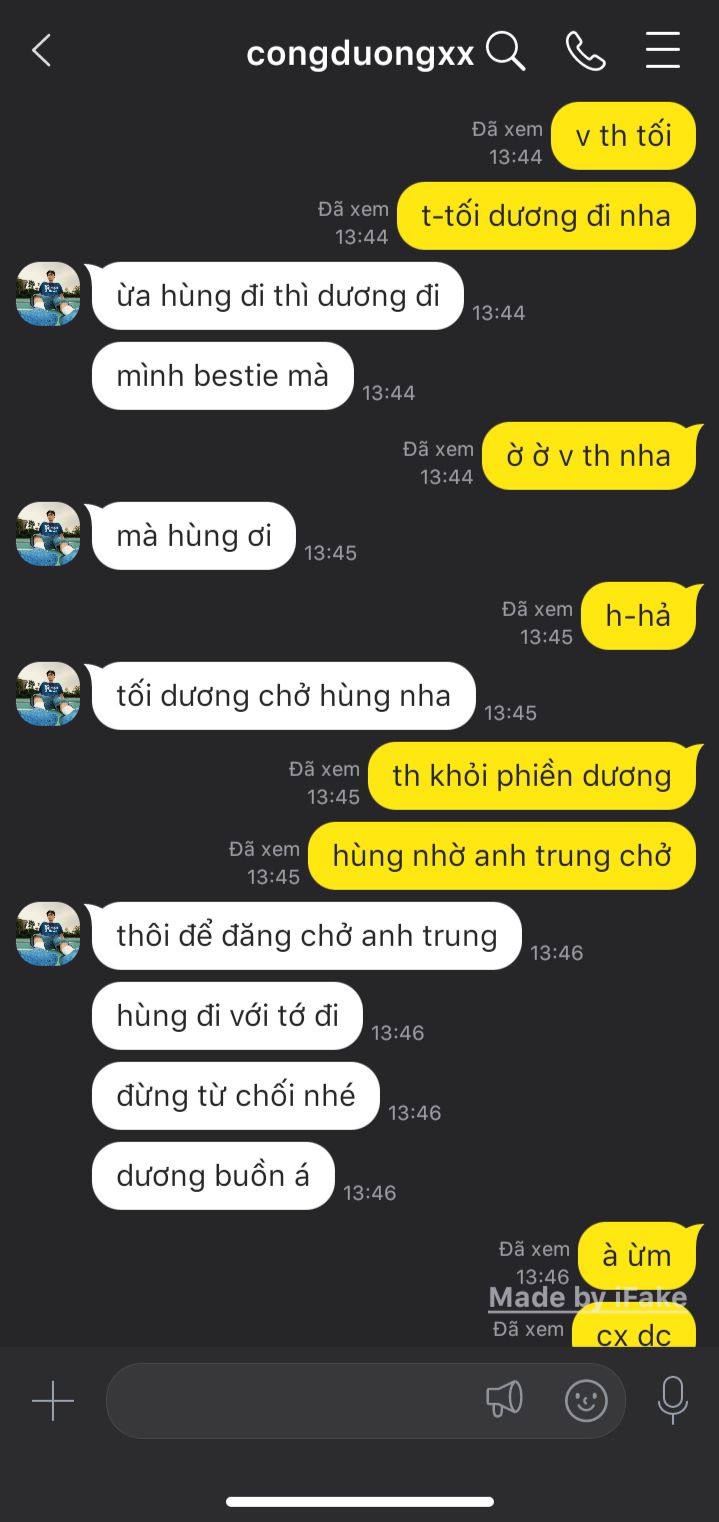Tap the microphone voice message icon

(x=673, y=1400)
